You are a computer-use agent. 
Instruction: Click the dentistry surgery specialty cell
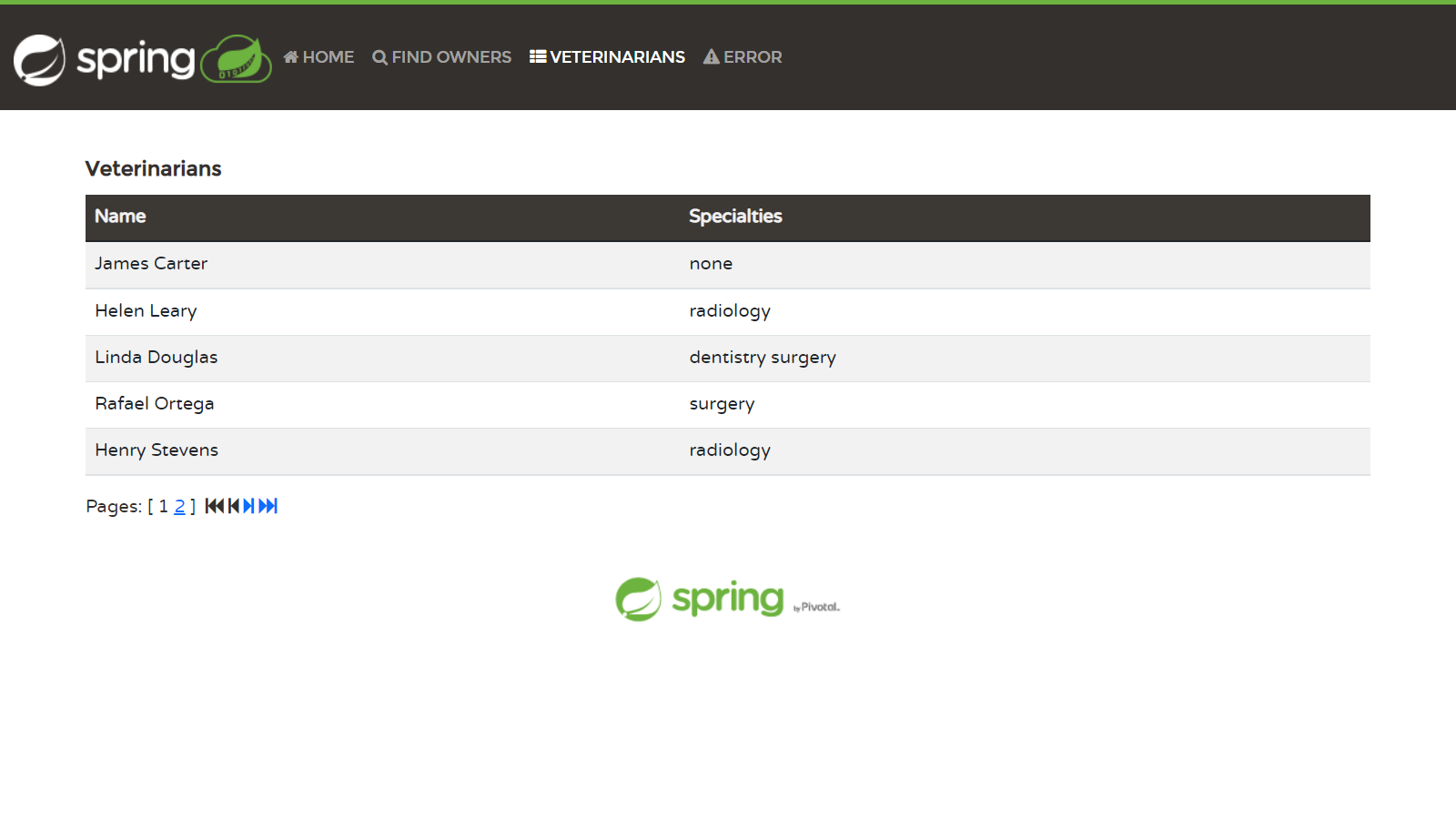pyautogui.click(x=763, y=358)
